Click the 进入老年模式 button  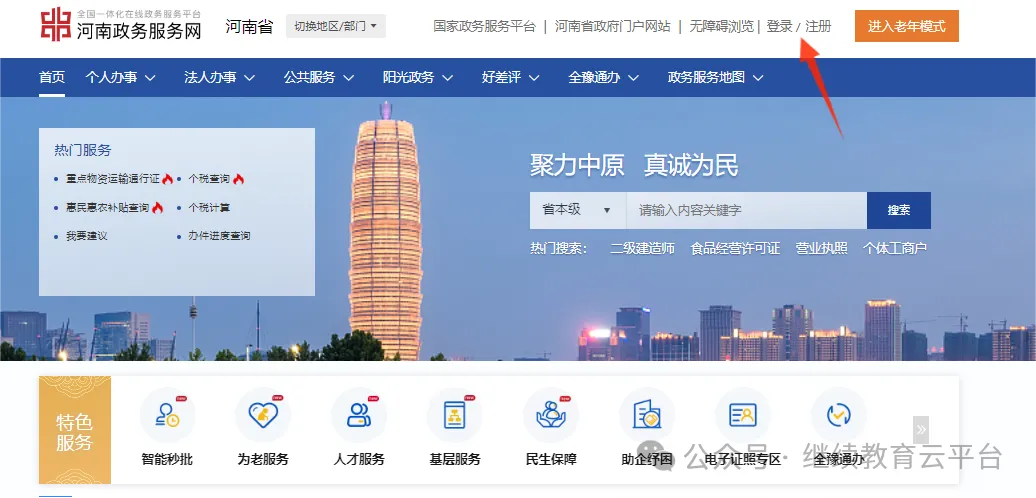(x=906, y=26)
